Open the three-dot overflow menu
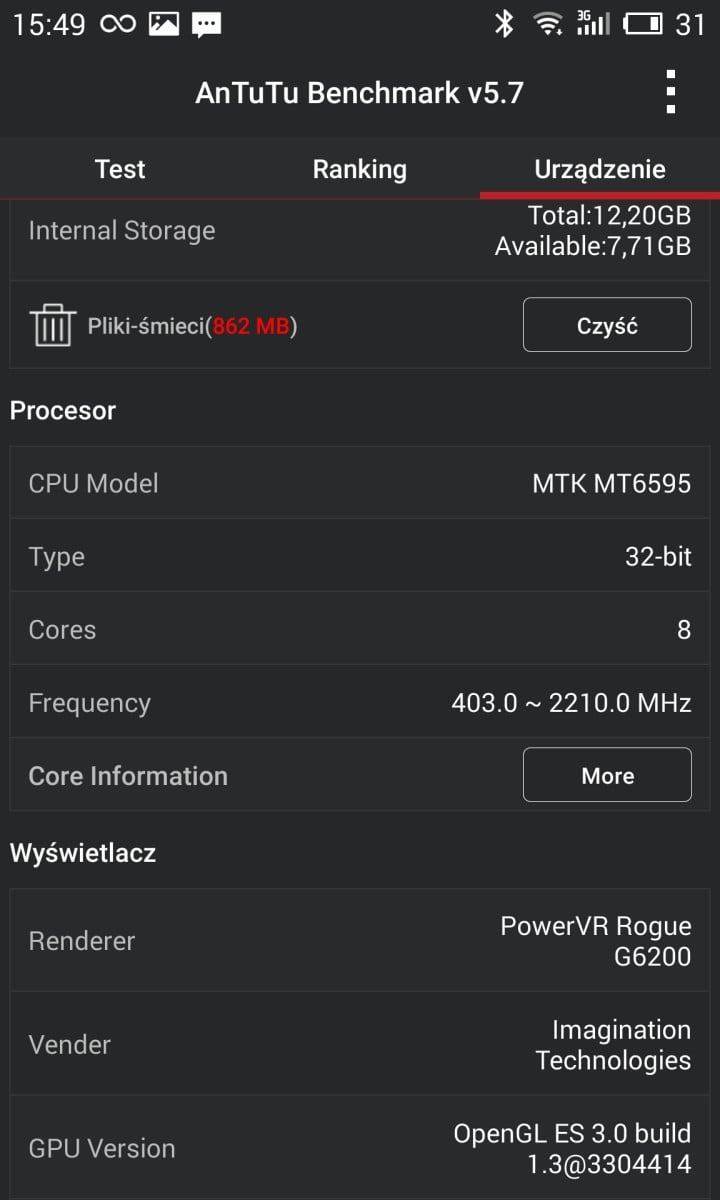This screenshot has height=1200, width=720. pos(671,92)
